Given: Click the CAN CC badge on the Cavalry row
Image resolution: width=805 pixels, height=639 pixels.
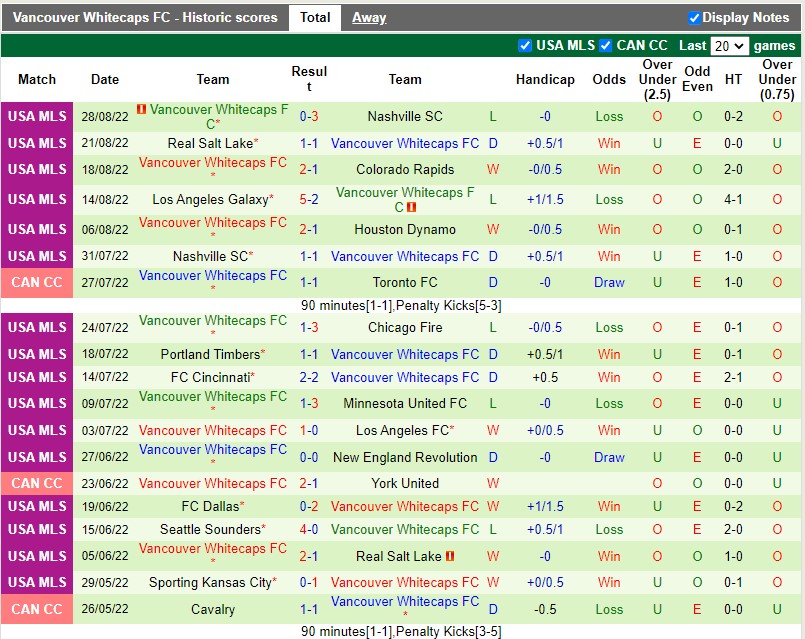Looking at the screenshot, I should tap(37, 609).
